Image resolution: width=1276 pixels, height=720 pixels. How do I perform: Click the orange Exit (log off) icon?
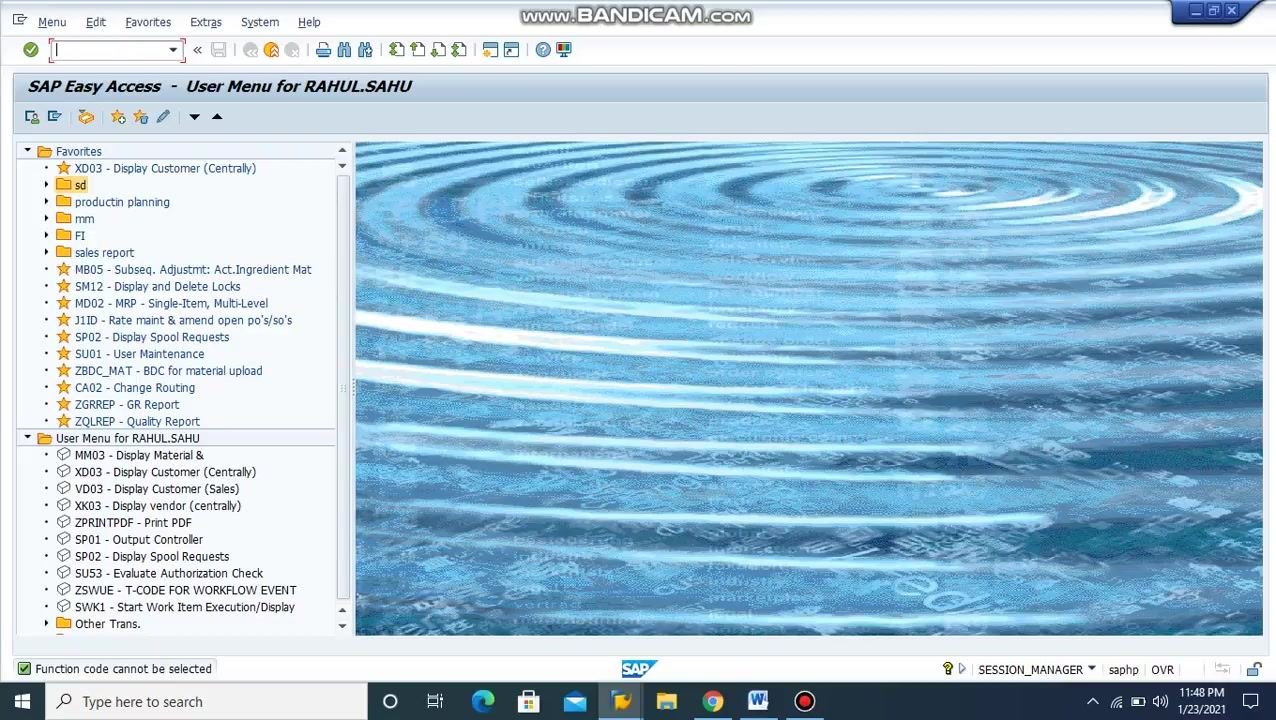271,50
